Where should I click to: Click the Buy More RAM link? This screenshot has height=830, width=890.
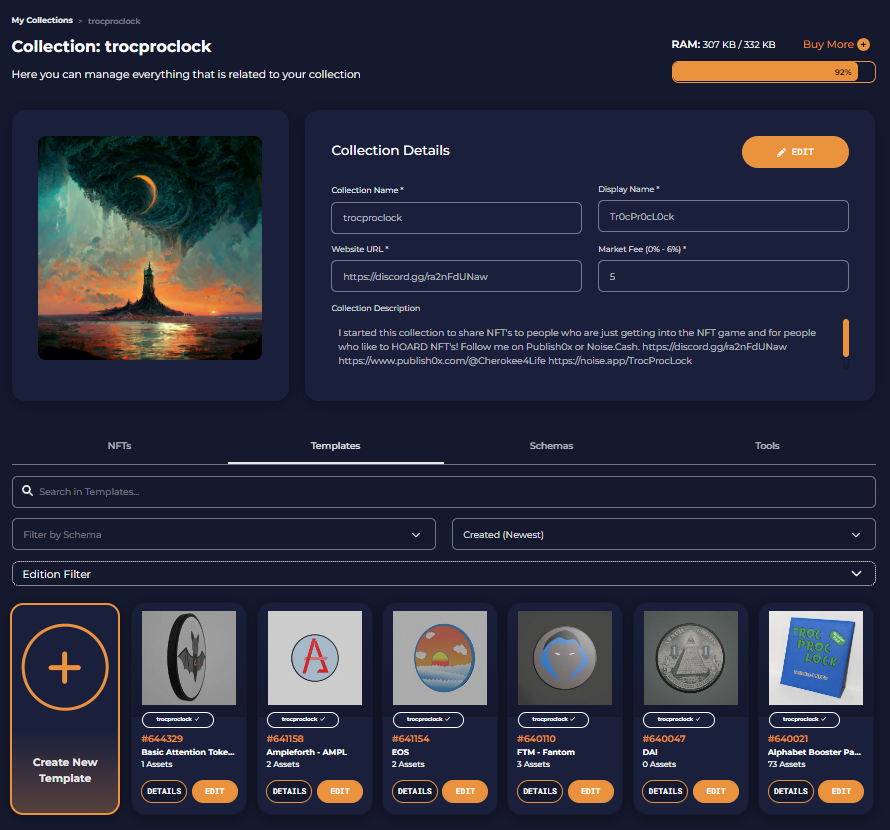click(828, 44)
